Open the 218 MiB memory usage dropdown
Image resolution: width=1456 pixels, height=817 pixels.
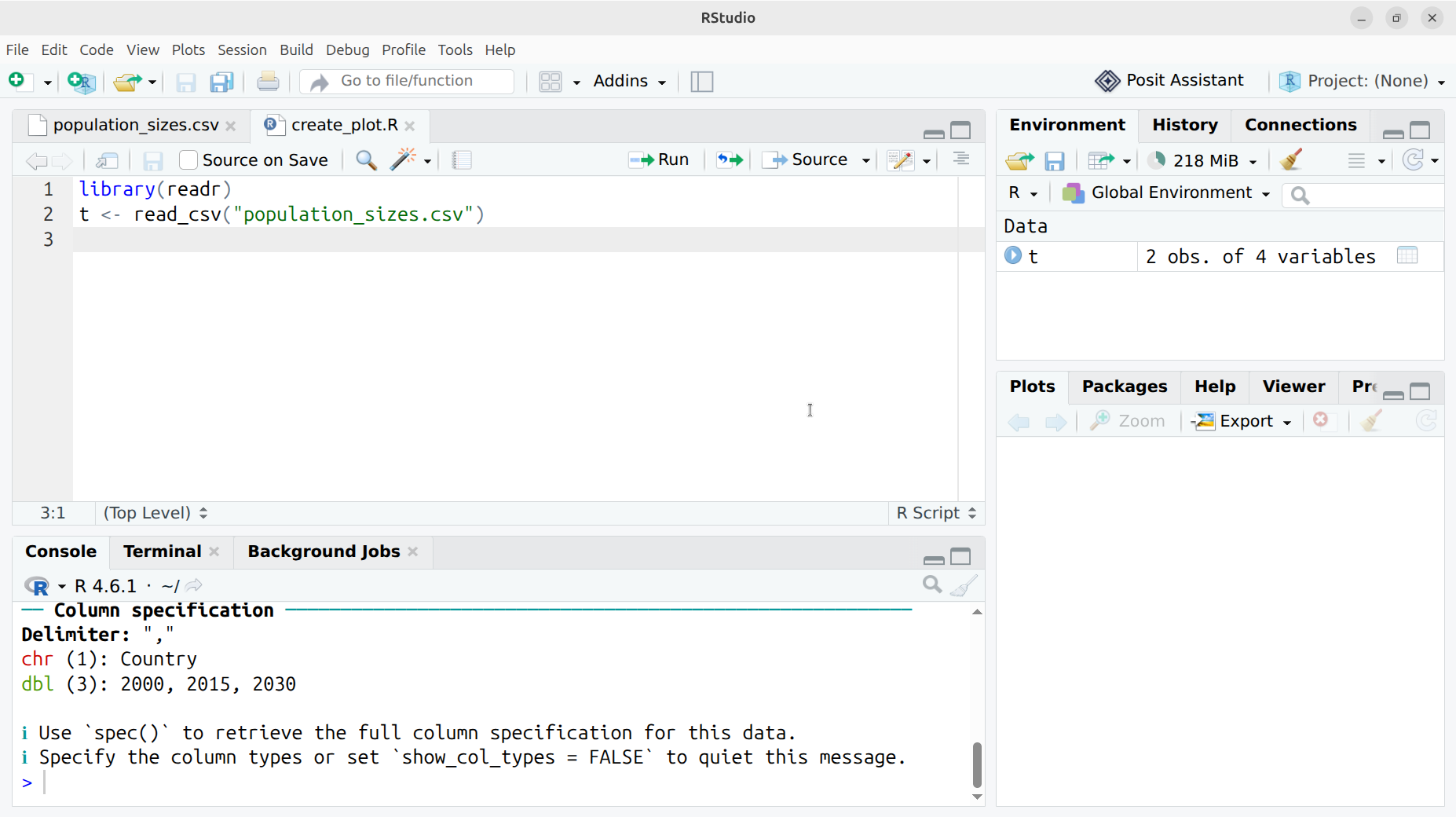click(1202, 160)
